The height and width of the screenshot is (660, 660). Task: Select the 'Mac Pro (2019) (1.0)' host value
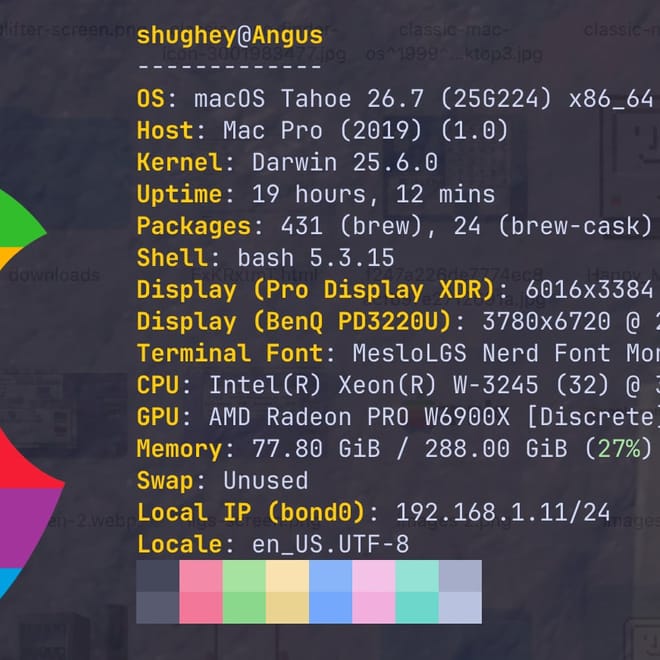tap(366, 131)
